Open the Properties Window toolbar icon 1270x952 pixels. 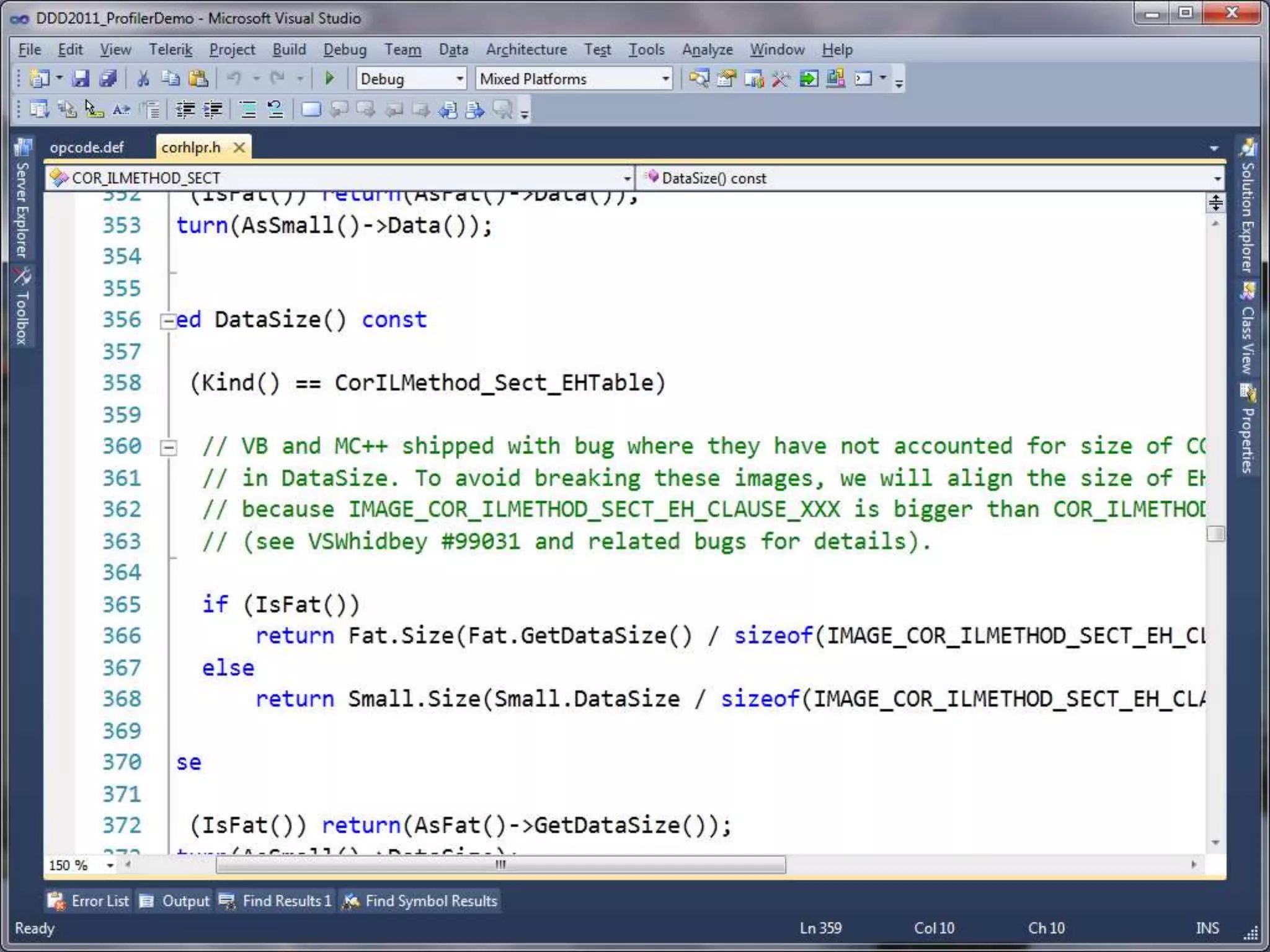click(726, 79)
